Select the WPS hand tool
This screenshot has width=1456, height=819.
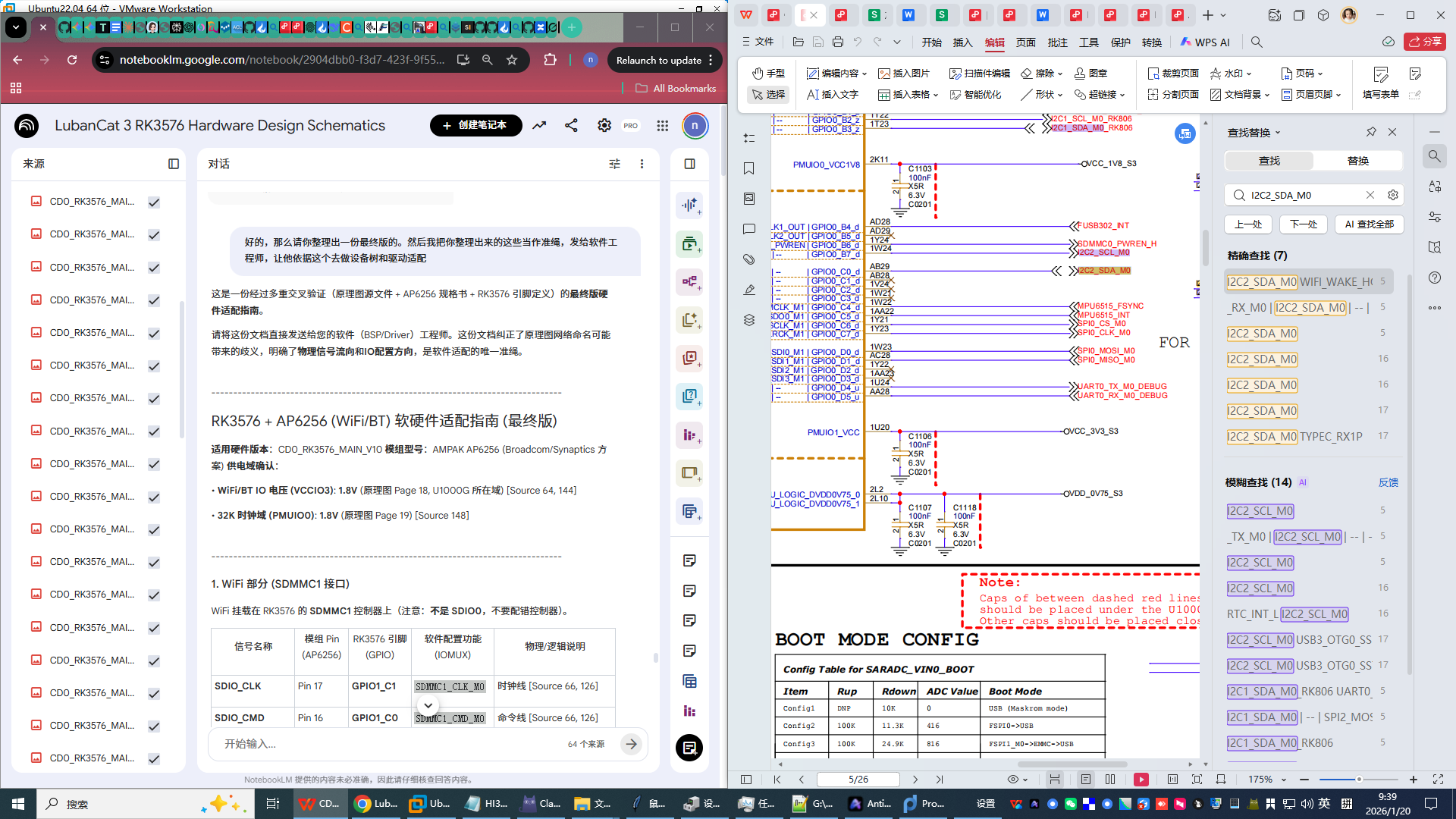click(x=769, y=74)
